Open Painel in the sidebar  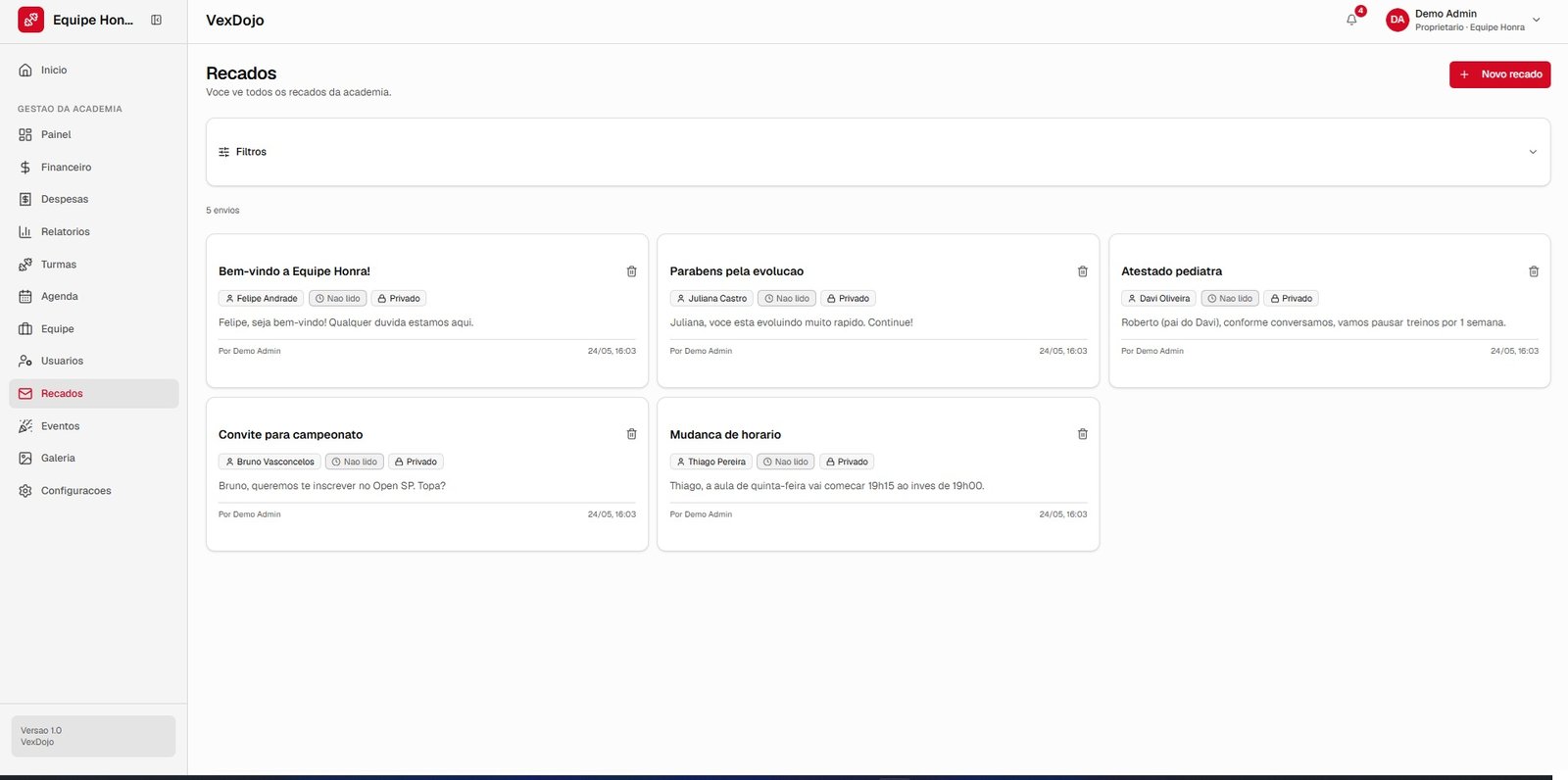[94, 135]
